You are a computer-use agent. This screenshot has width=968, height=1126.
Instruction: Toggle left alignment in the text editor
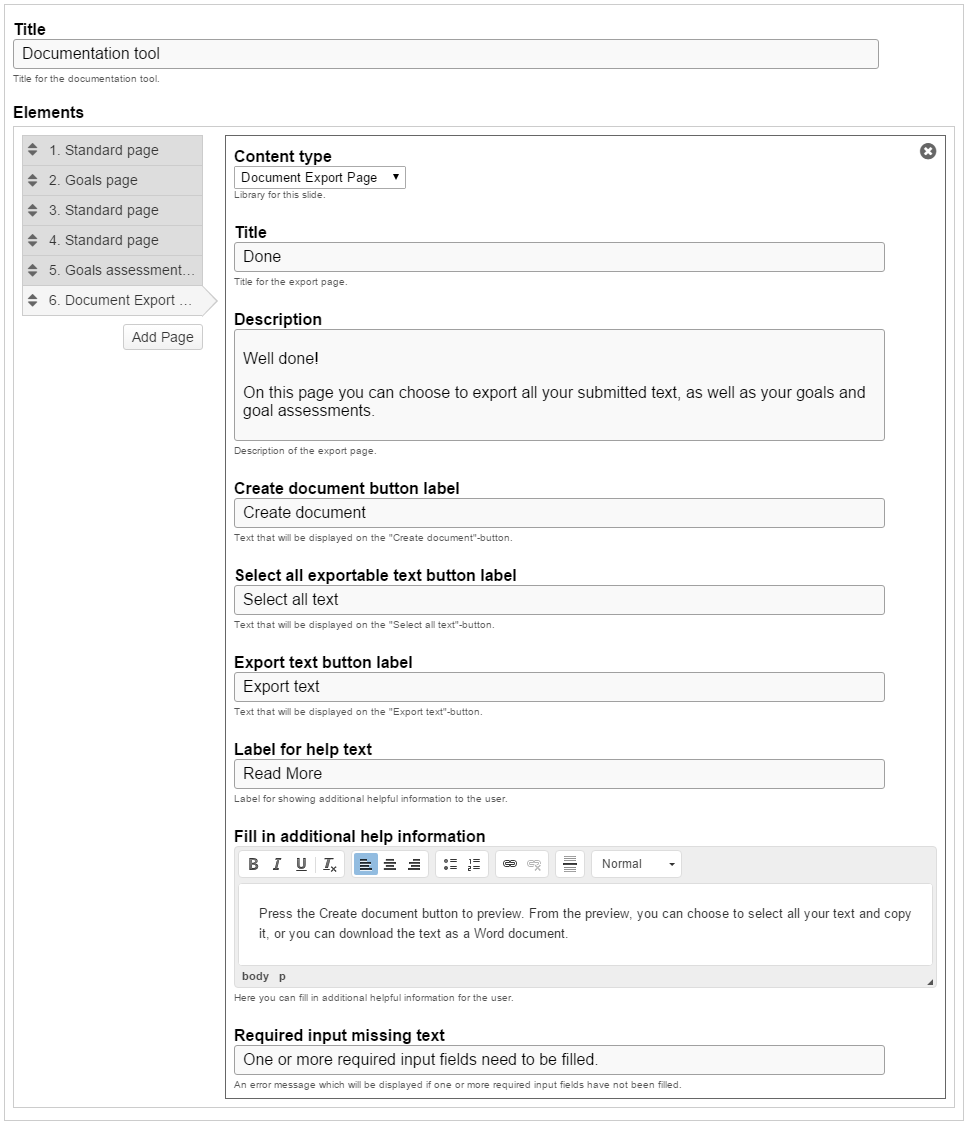(366, 864)
